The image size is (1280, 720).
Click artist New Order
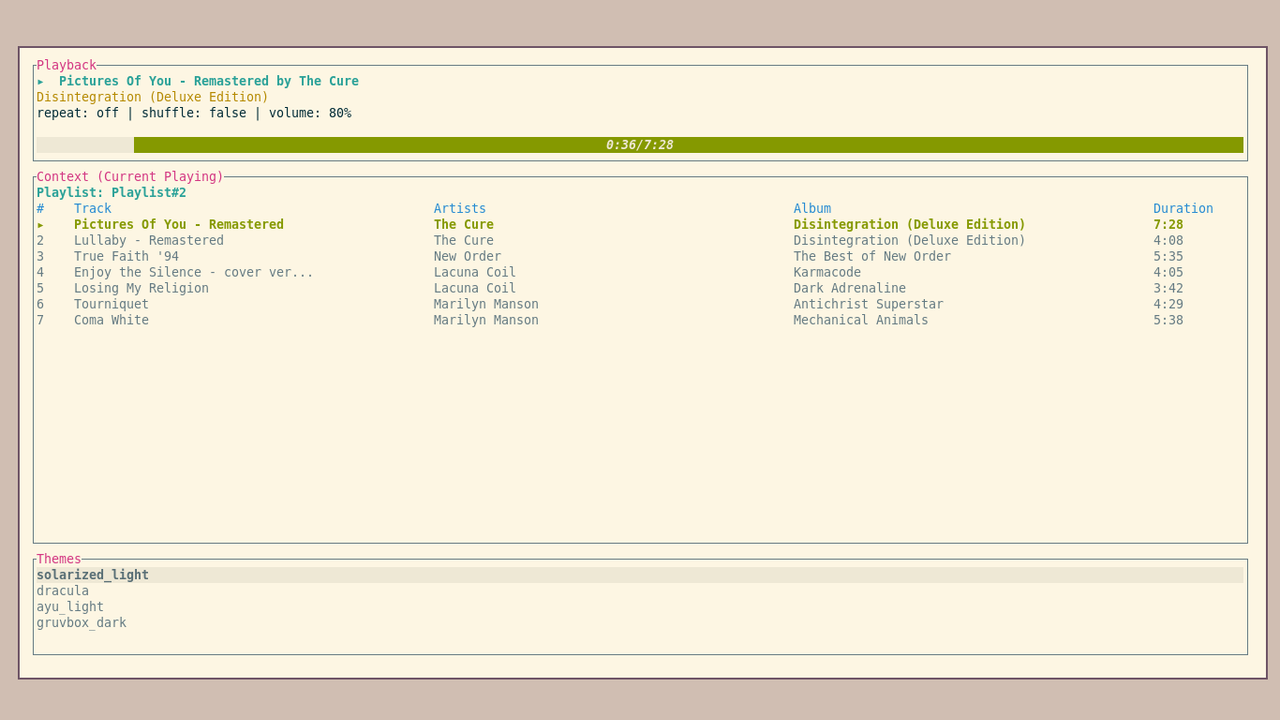coord(468,257)
